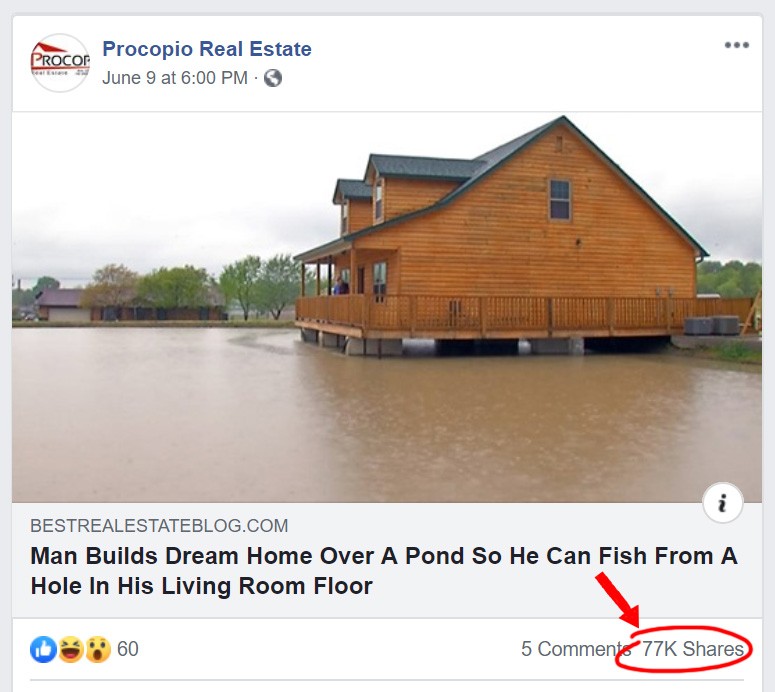This screenshot has height=692, width=775.
Task: Click the public globe privacy icon
Action: coord(273,78)
